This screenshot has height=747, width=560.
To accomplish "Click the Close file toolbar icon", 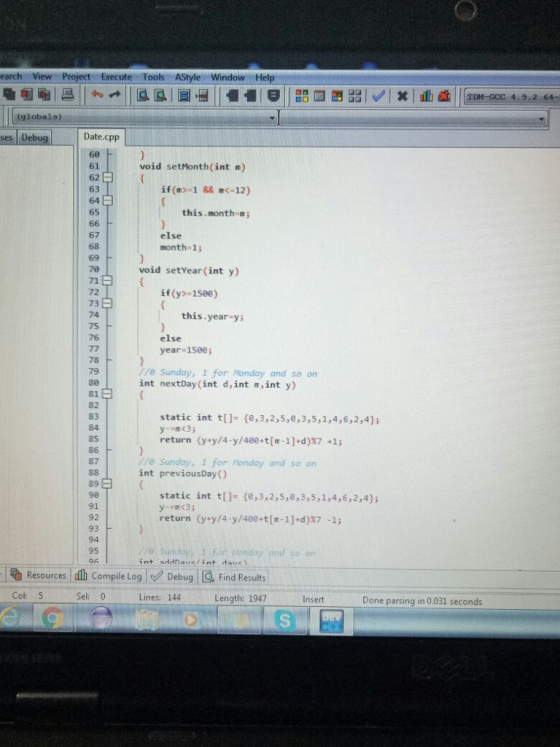I will (x=26, y=95).
